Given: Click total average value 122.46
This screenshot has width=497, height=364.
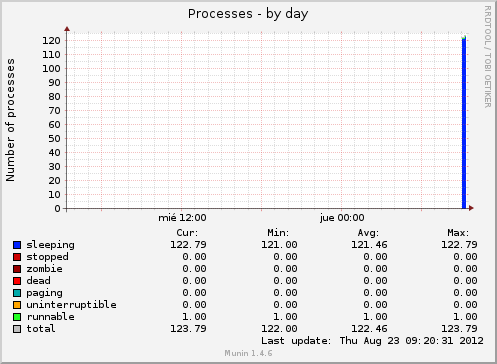Looking at the screenshot, I should [x=369, y=329].
